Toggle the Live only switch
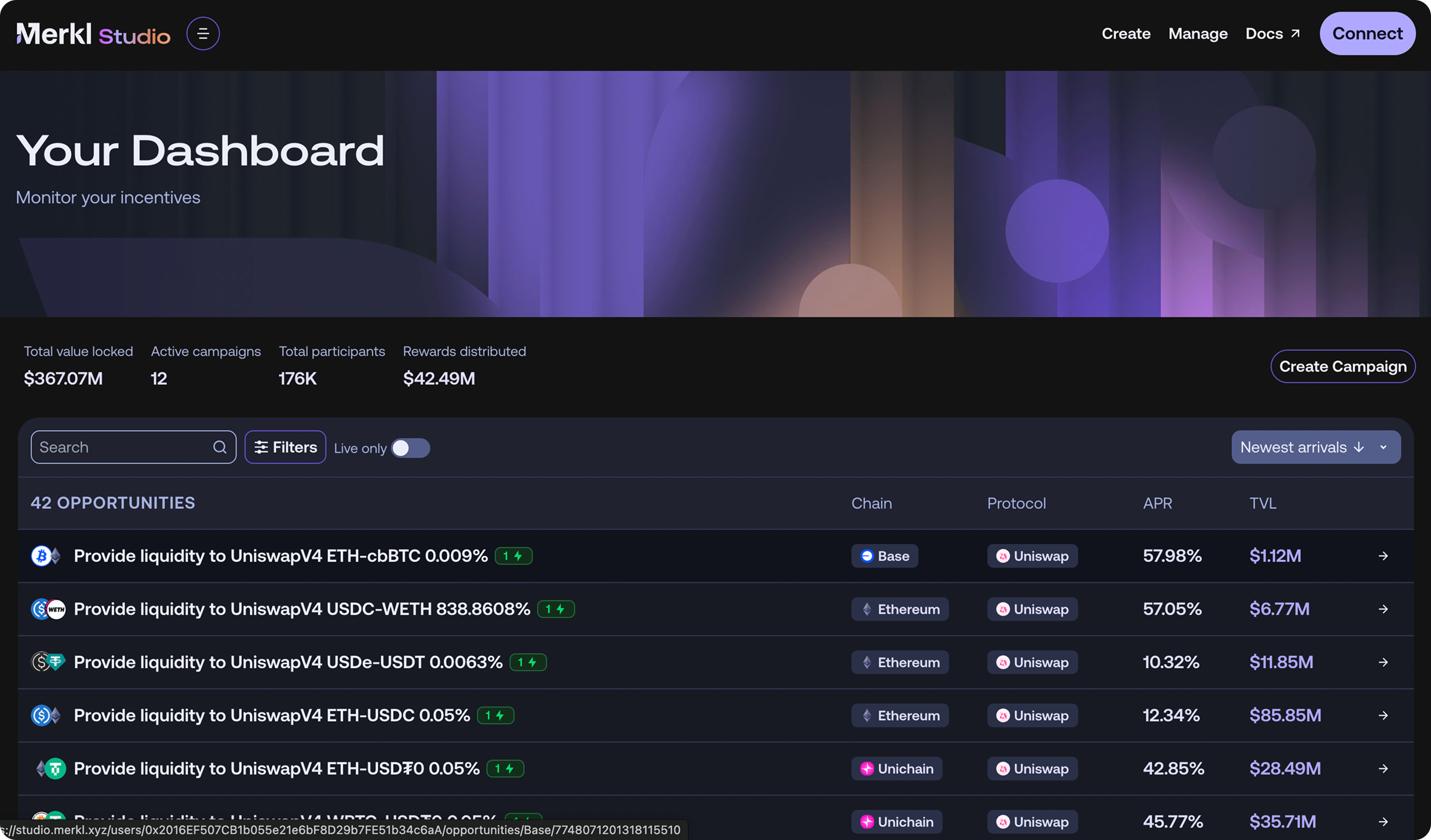 410,448
